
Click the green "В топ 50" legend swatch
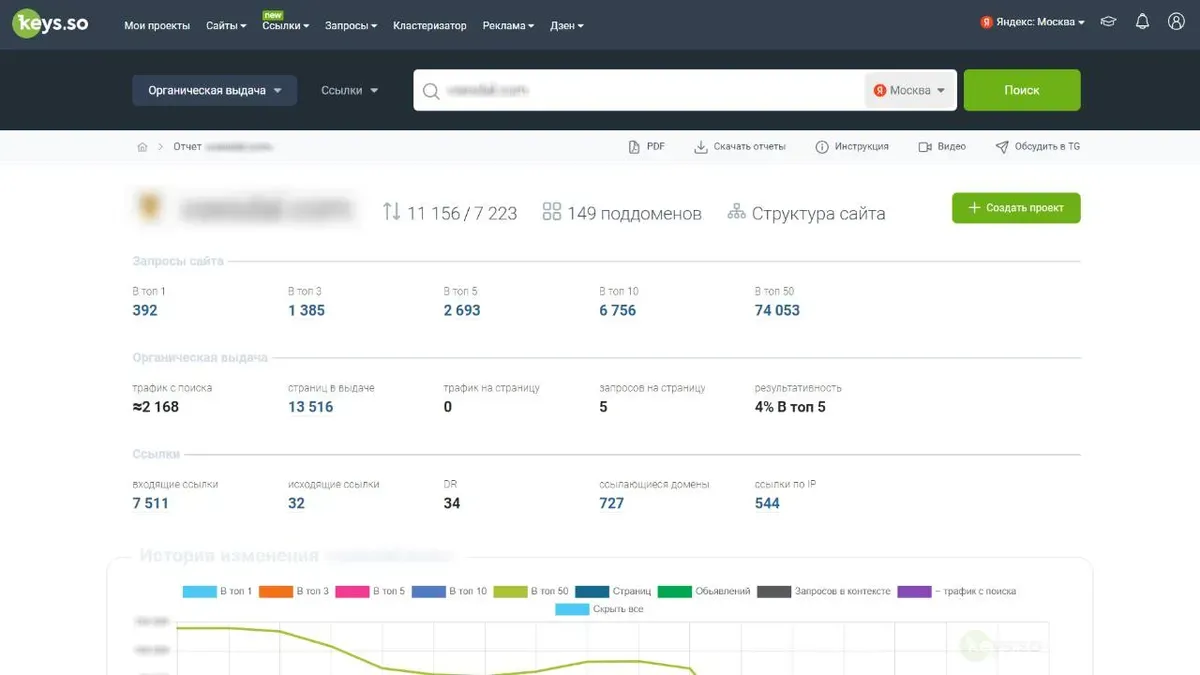click(511, 591)
